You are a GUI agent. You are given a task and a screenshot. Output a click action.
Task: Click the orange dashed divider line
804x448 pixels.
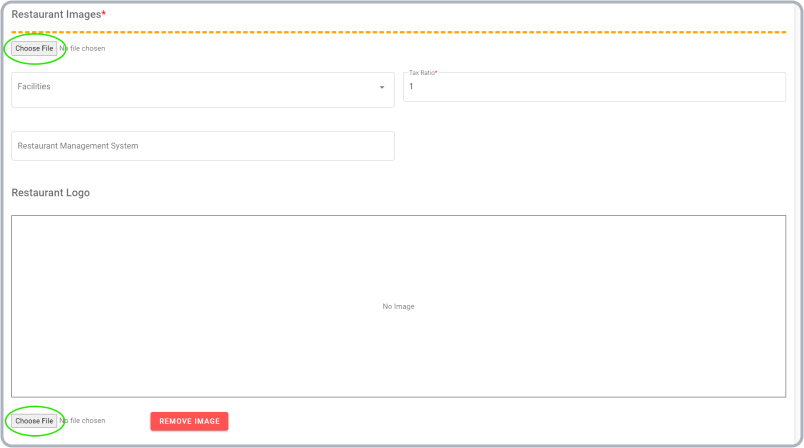click(x=398, y=32)
